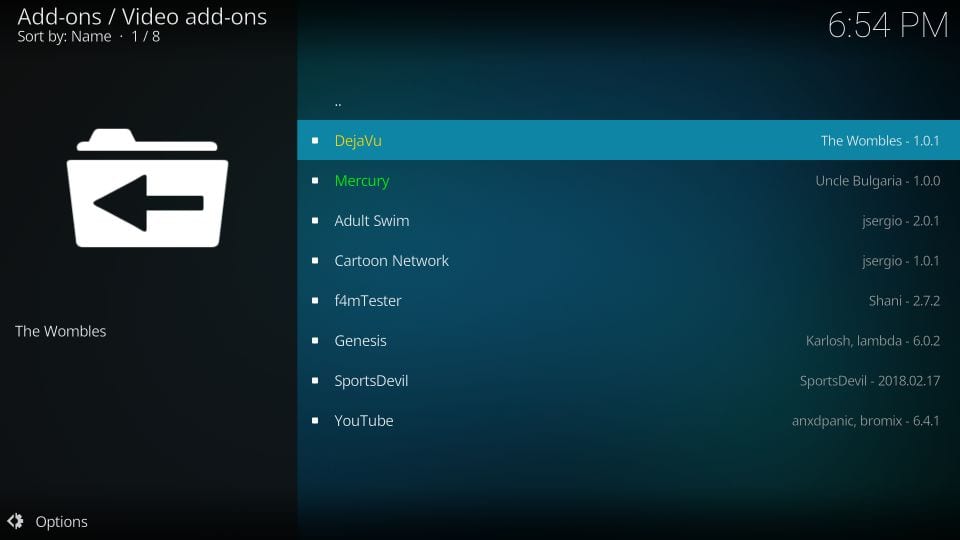Click the bullet icon beside f4mTester

point(315,301)
